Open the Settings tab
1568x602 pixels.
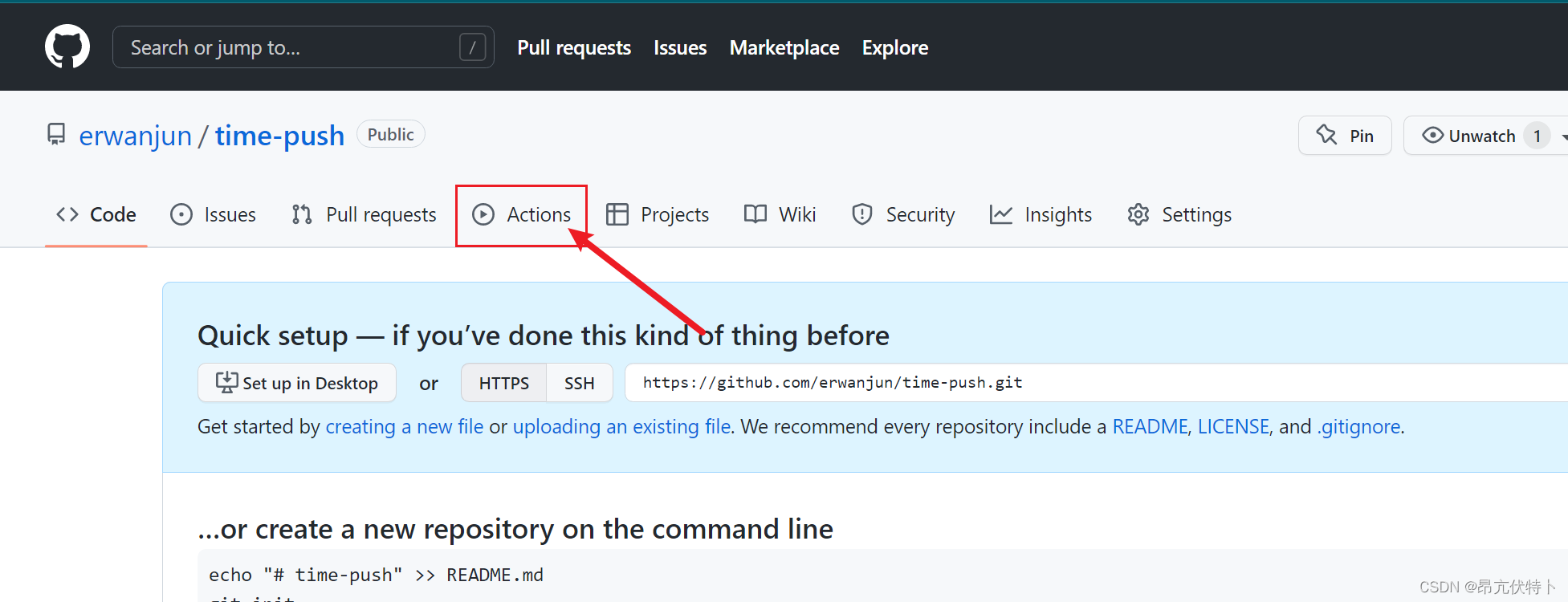(x=1179, y=214)
